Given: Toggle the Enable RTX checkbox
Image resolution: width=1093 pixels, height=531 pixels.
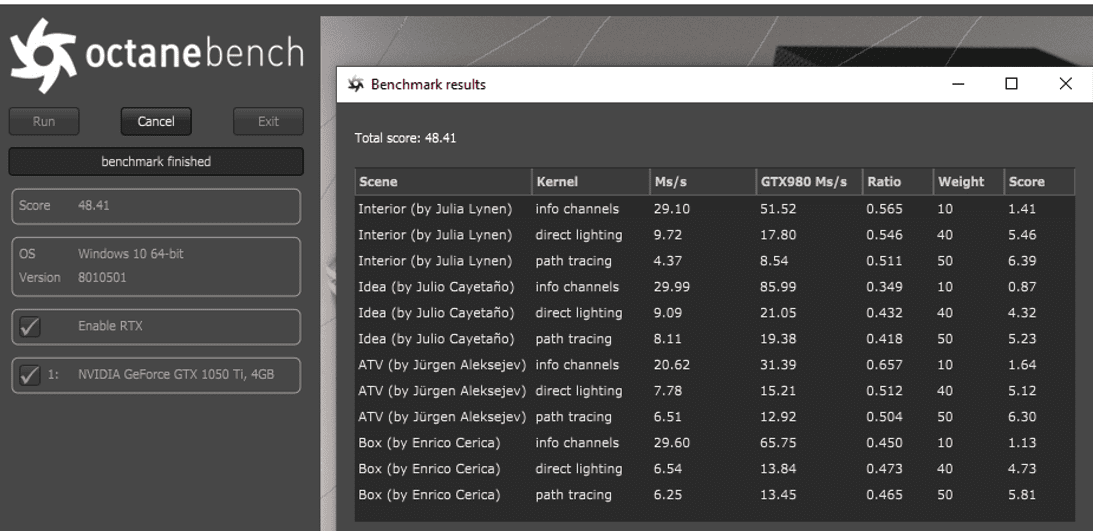Looking at the screenshot, I should click(x=30, y=326).
